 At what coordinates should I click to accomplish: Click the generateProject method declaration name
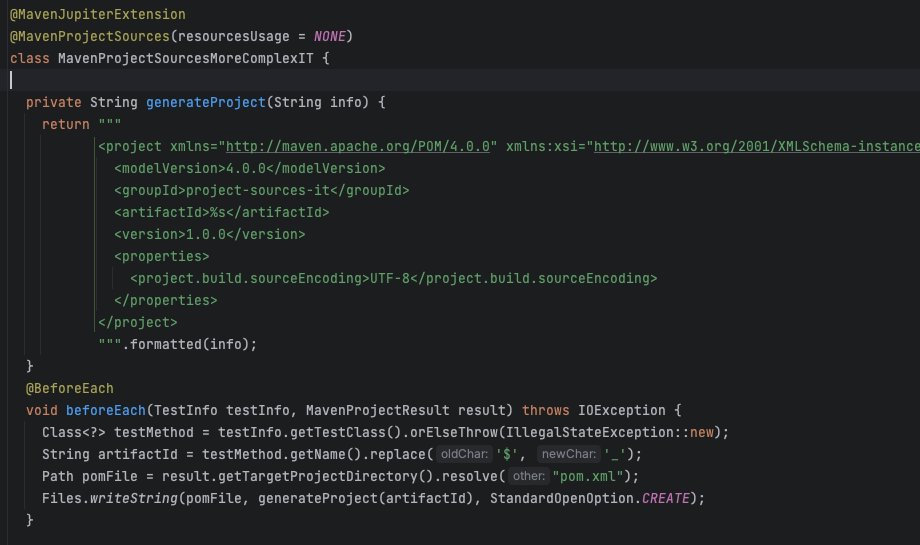tap(206, 102)
